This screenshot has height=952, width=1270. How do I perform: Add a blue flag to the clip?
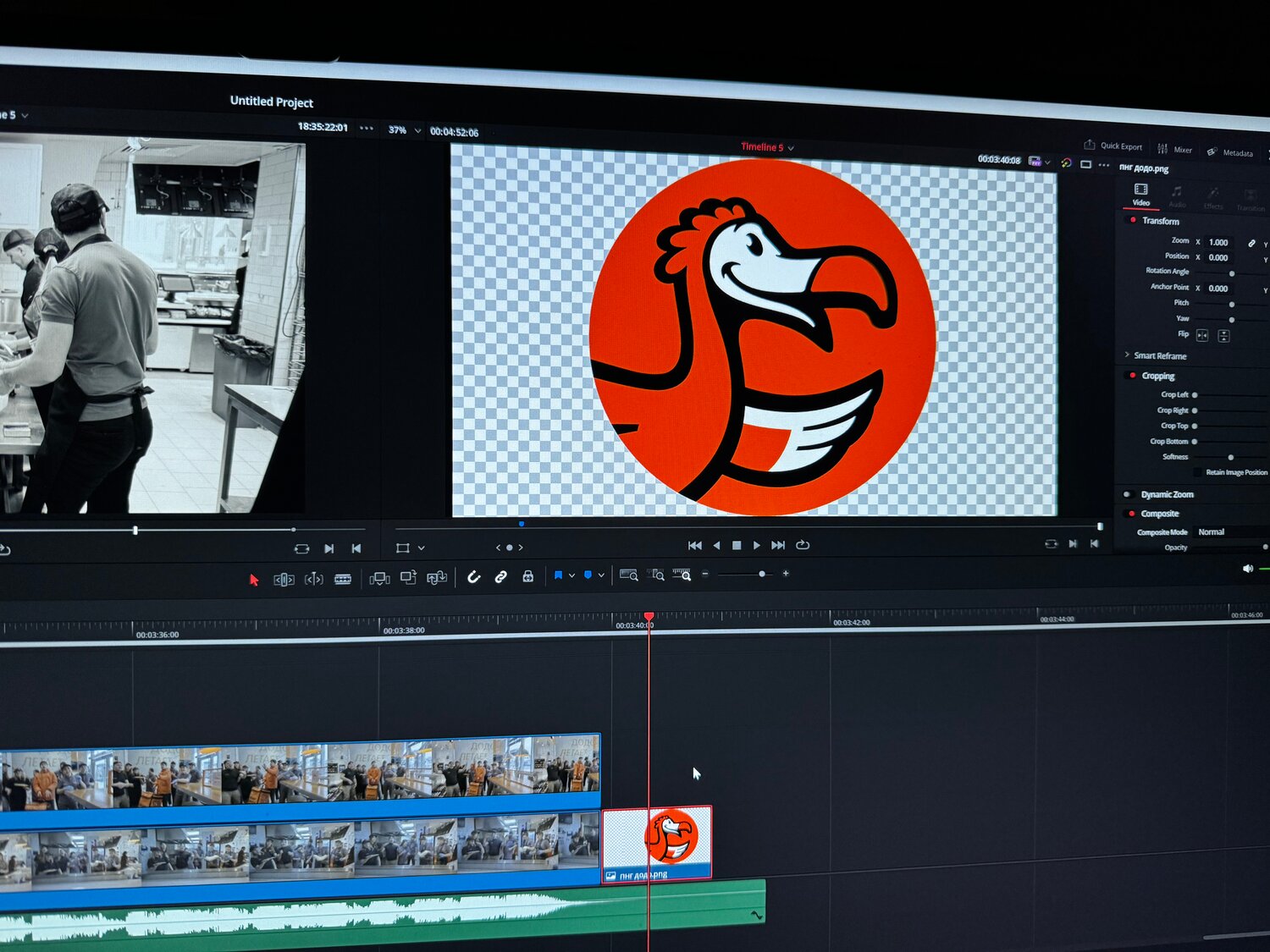[x=558, y=575]
